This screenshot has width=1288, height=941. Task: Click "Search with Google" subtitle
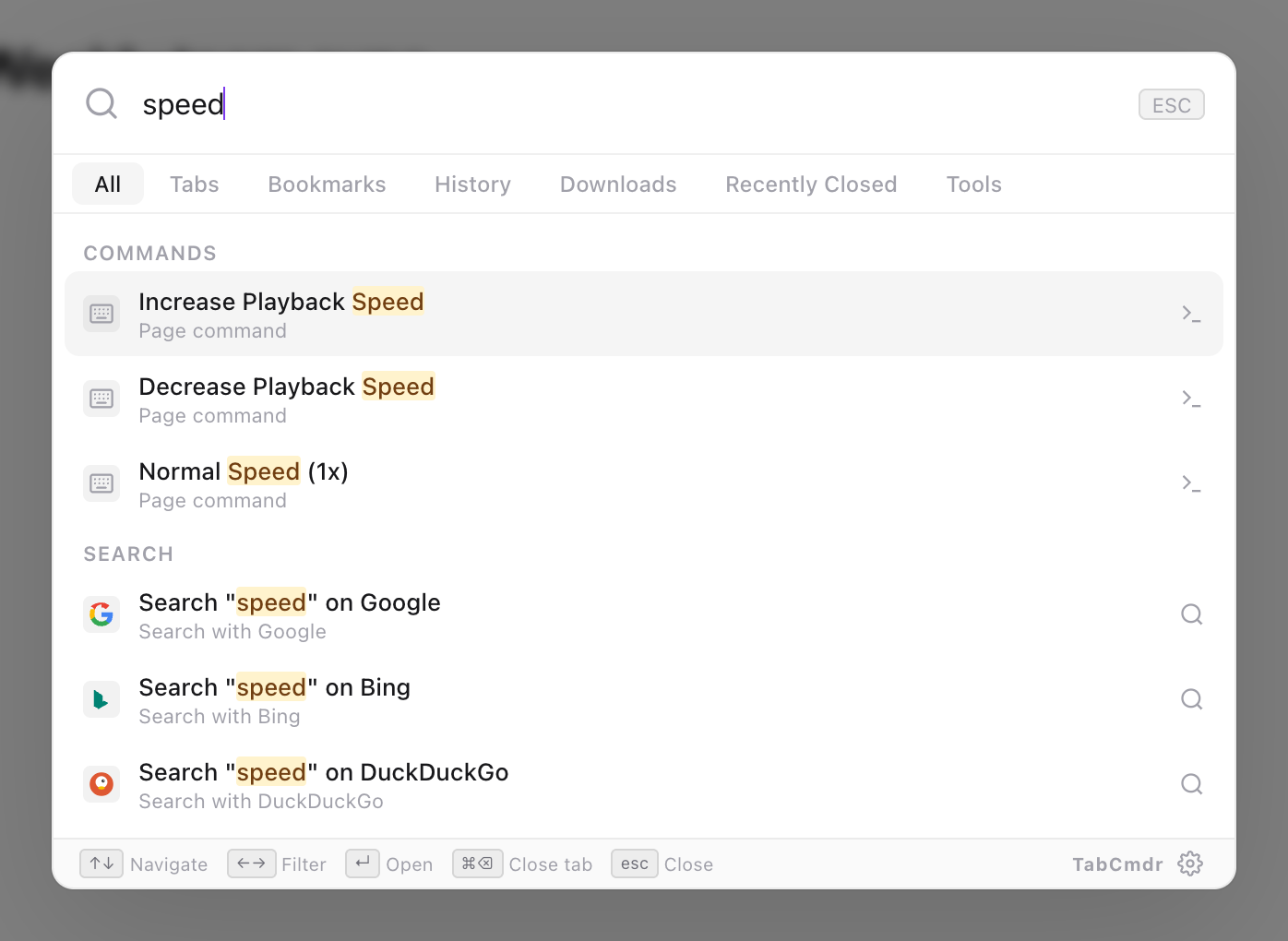click(233, 632)
